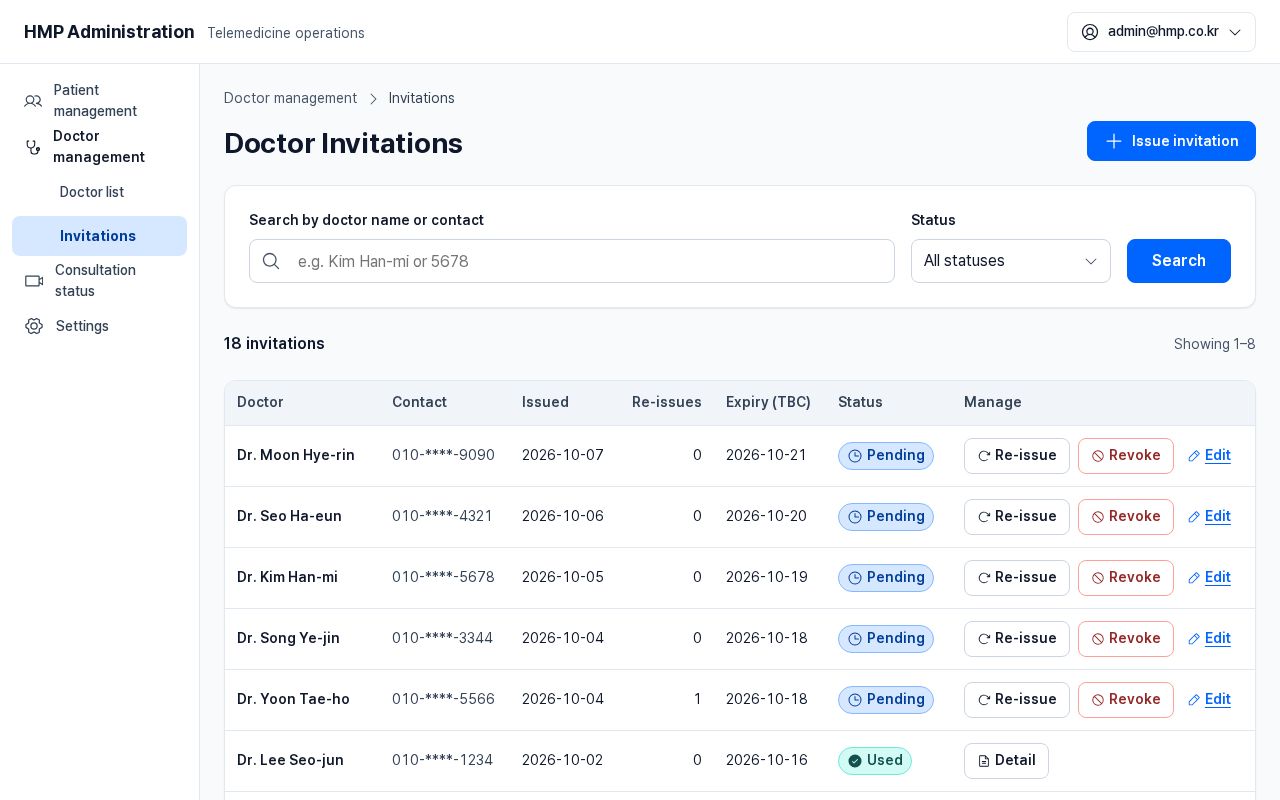Go to Invitations sidebar item

tap(99, 236)
